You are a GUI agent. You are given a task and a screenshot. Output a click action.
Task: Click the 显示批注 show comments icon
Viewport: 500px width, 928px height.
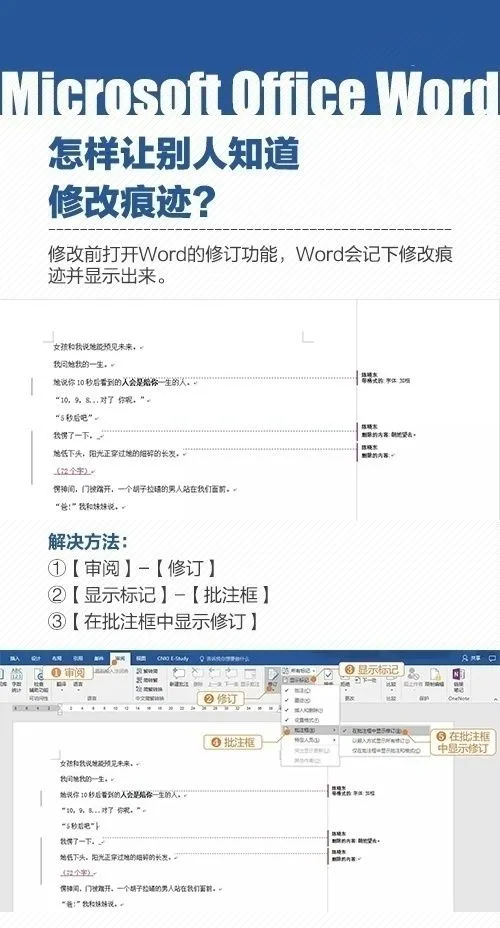[x=250, y=678]
